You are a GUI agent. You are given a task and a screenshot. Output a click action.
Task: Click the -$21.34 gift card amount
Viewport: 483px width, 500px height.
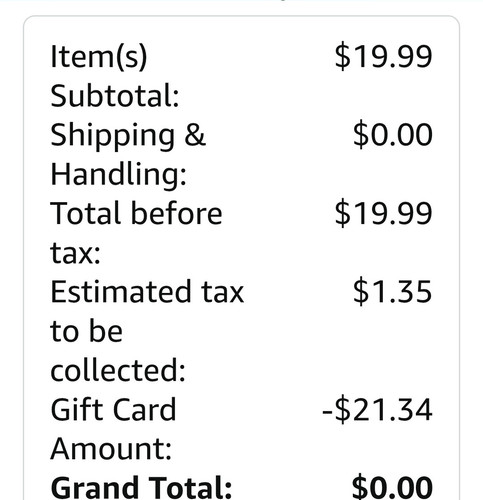point(377,410)
